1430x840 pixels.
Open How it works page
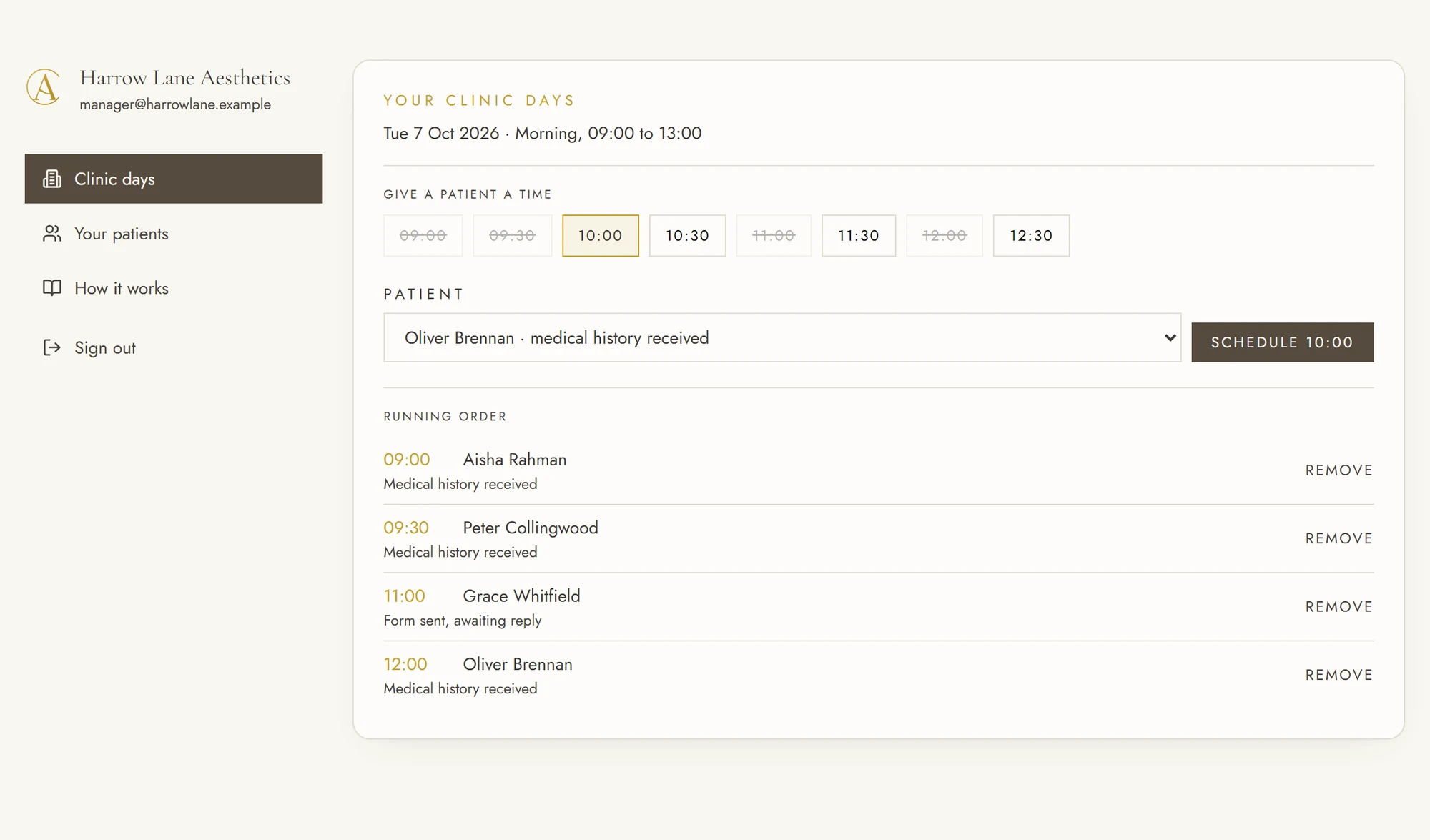174,288
